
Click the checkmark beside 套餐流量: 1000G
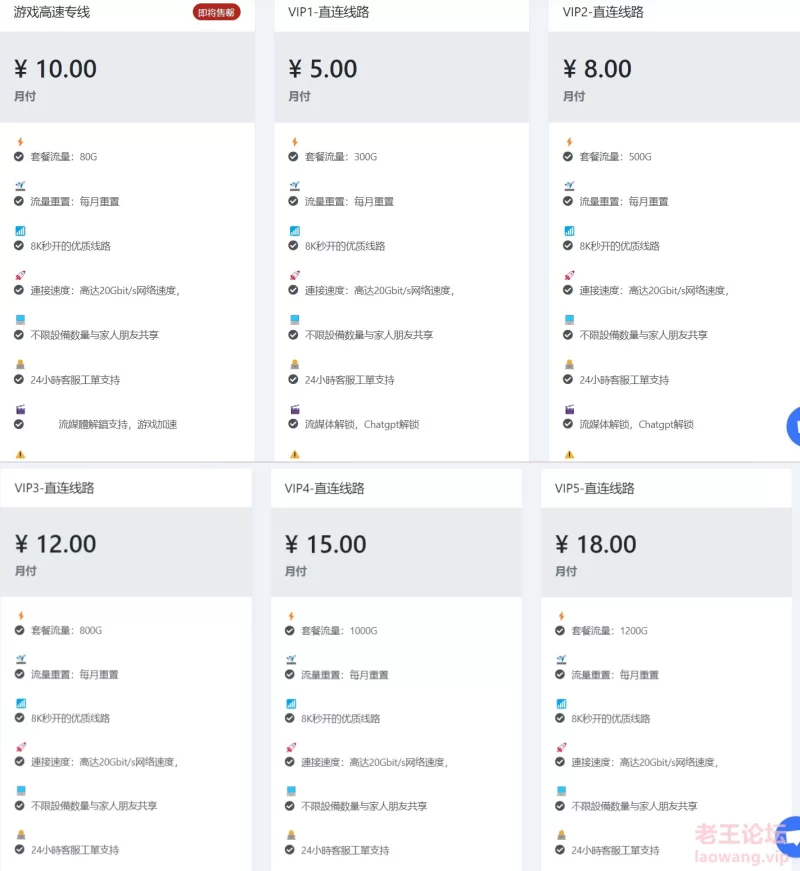click(289, 630)
